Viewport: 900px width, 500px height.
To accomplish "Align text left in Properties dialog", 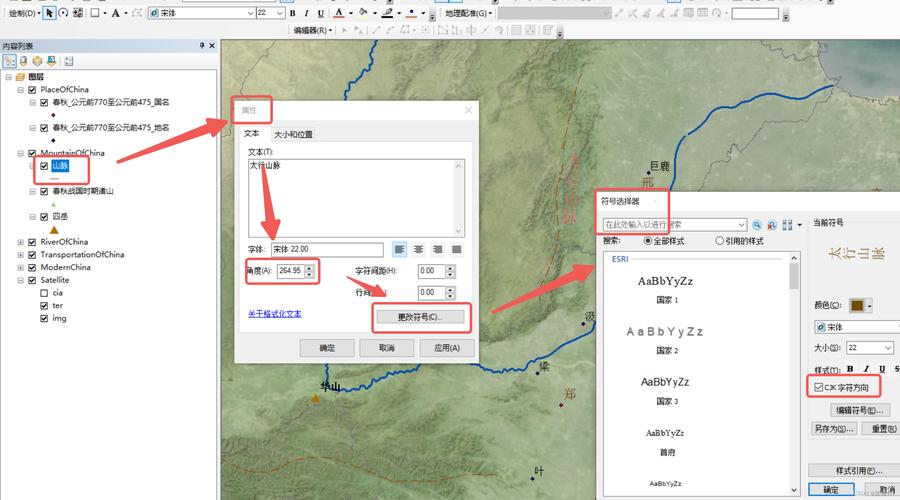I will click(x=399, y=249).
